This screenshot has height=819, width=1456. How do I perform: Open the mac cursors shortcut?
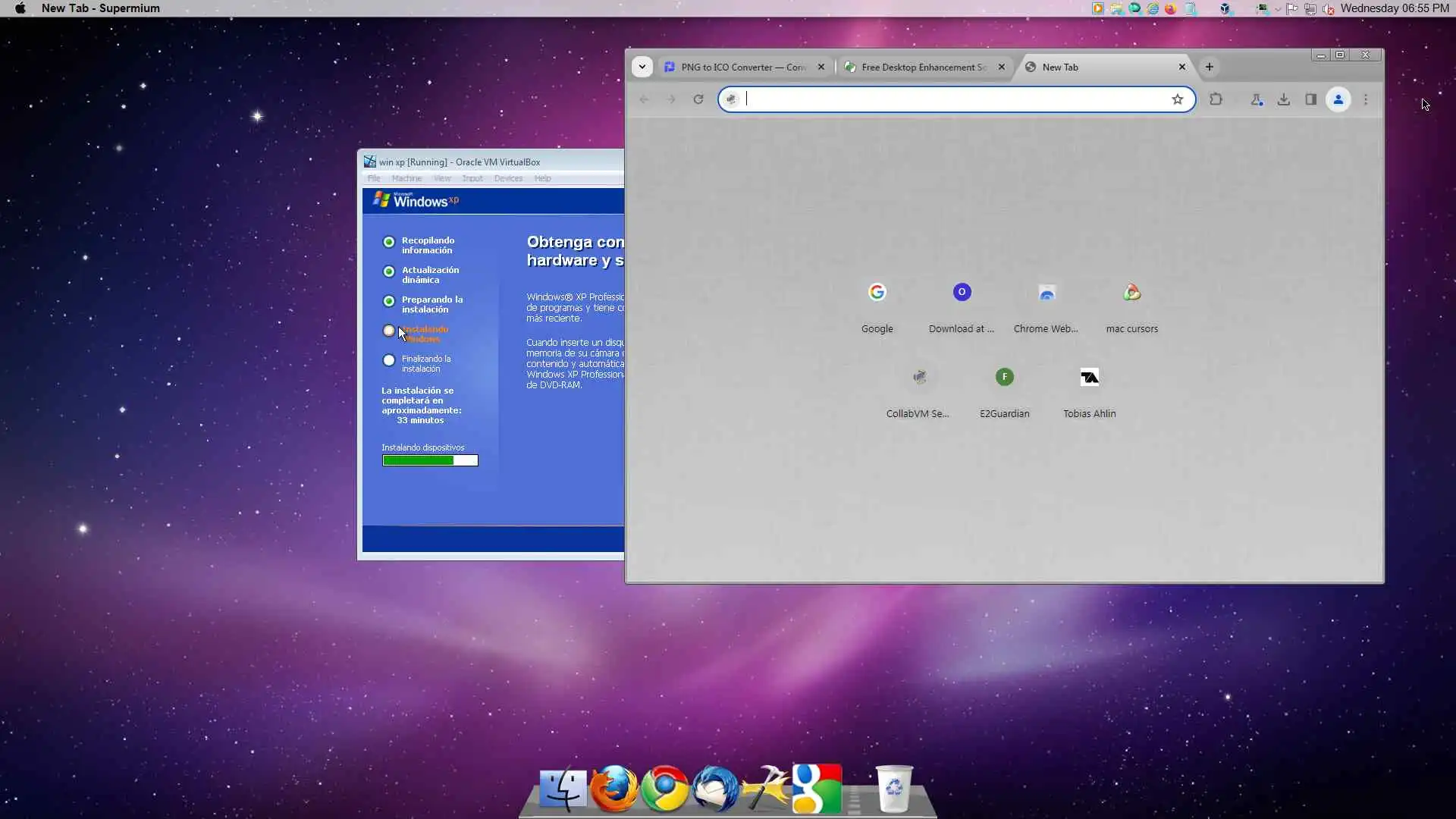1131,303
